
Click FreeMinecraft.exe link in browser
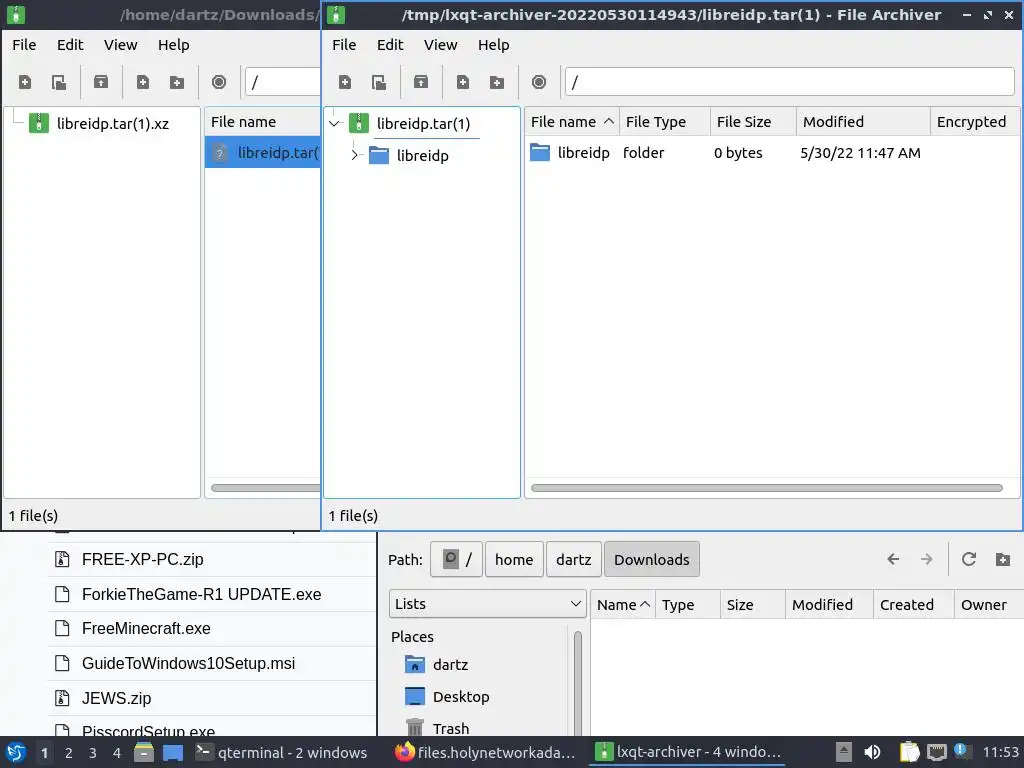click(x=146, y=628)
